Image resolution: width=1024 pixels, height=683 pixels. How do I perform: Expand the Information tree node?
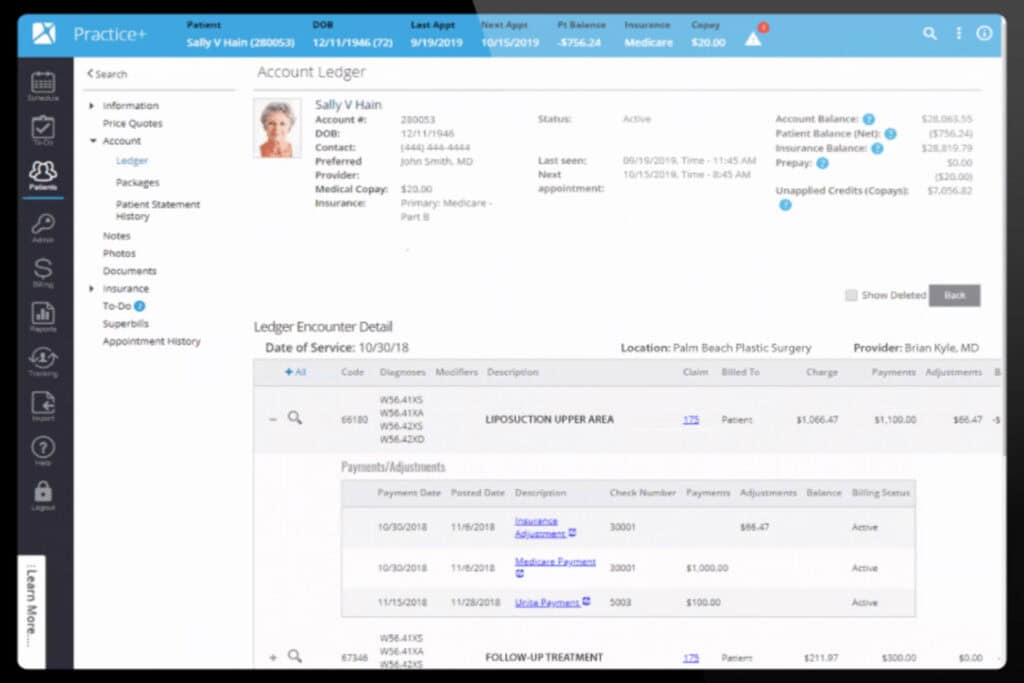[92, 106]
